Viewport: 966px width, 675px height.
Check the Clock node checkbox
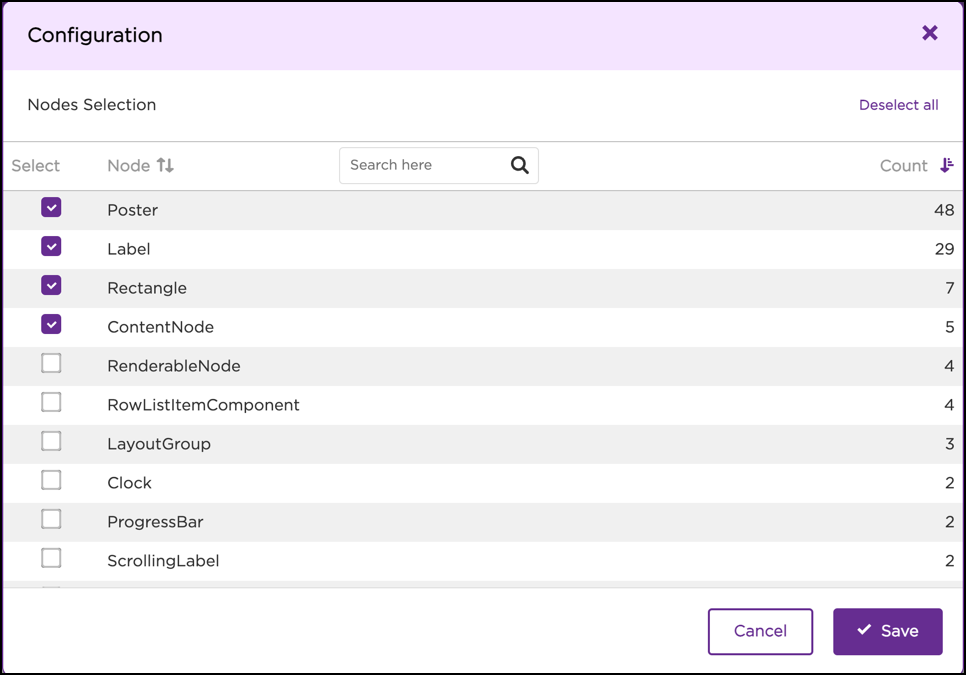click(x=51, y=480)
